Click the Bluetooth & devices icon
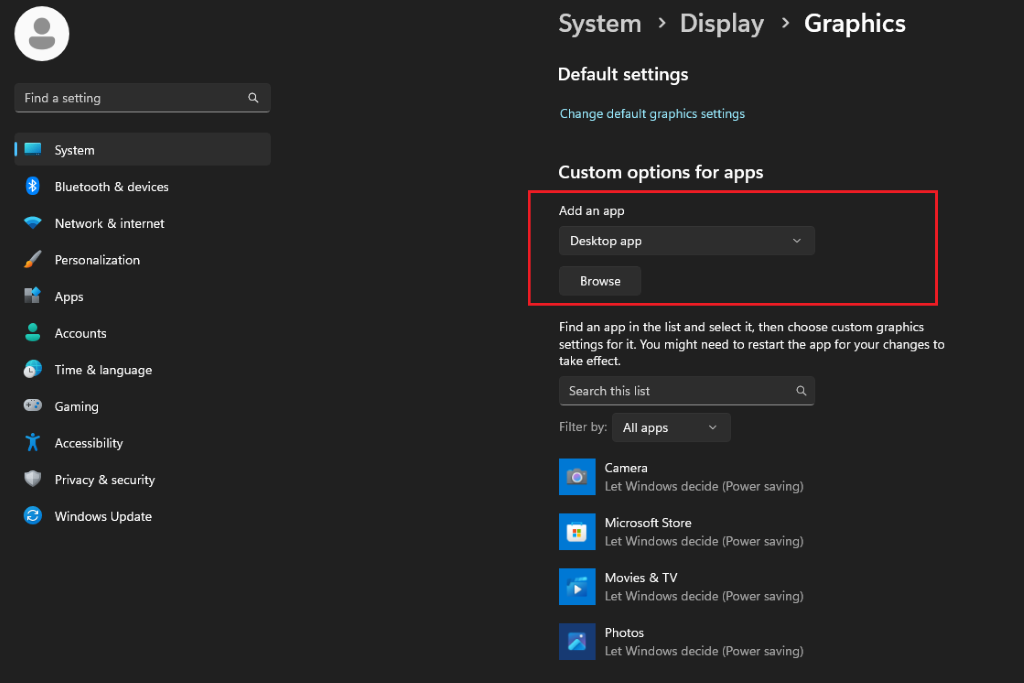Screen dimensions: 1024x683 33,186
